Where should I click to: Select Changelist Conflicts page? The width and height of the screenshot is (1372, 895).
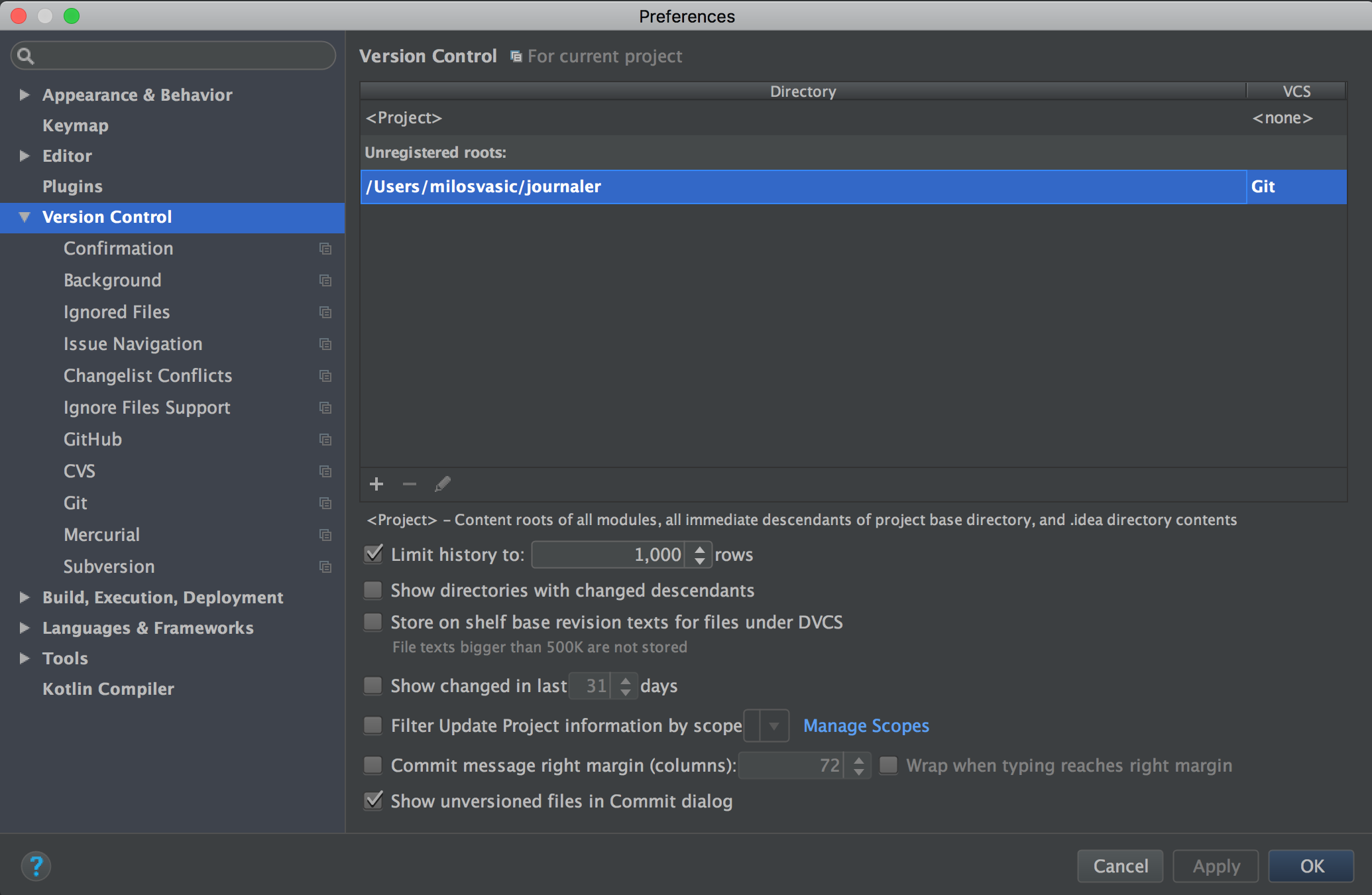148,376
